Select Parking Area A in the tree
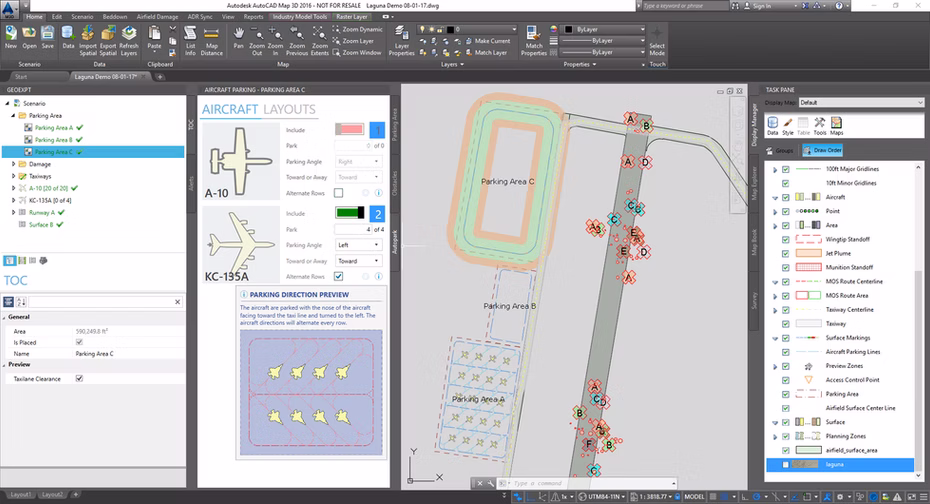Image resolution: width=930 pixels, height=504 pixels. coord(54,127)
